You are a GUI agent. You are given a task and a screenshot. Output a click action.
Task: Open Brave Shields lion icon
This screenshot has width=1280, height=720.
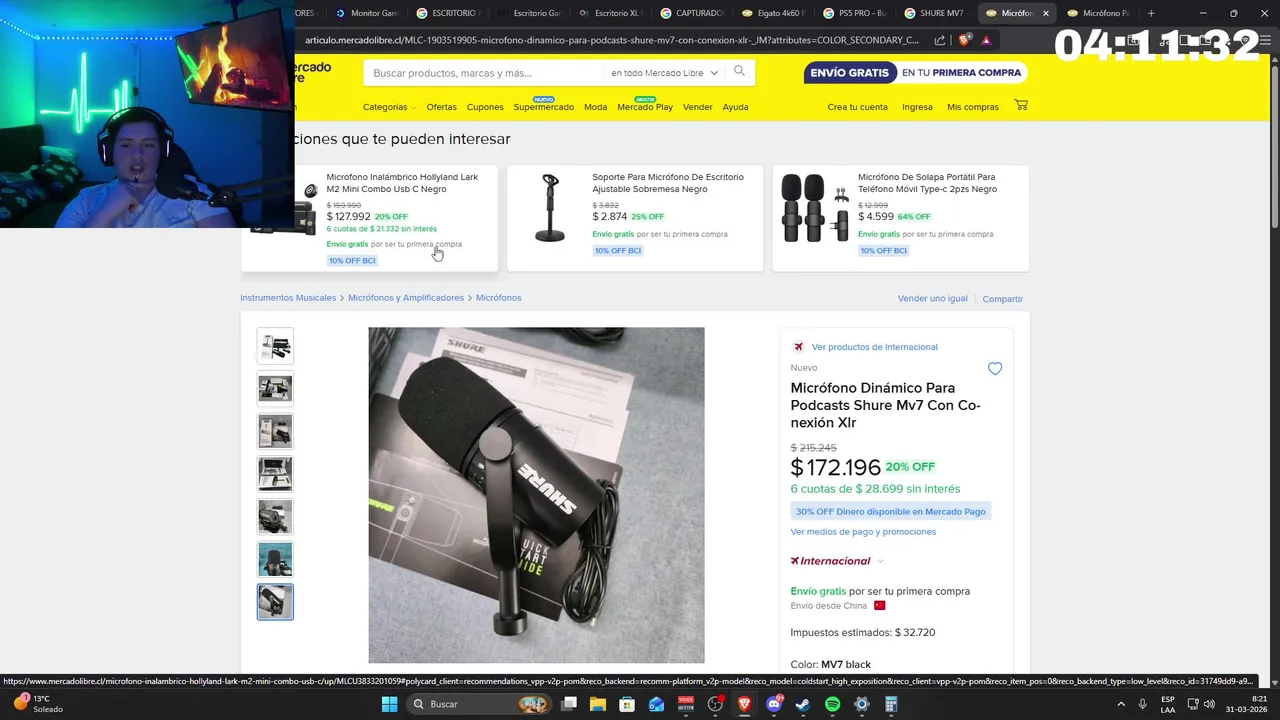click(x=964, y=40)
